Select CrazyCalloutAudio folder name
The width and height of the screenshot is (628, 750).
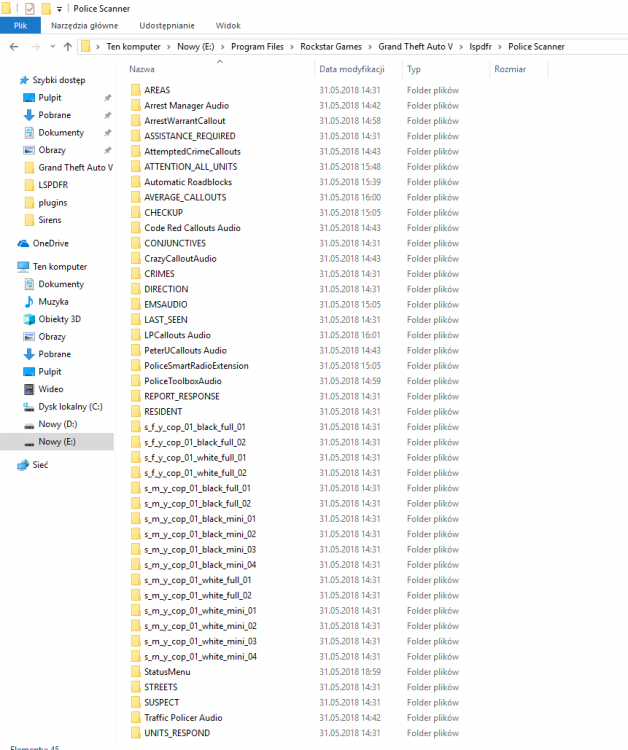click(x=180, y=258)
